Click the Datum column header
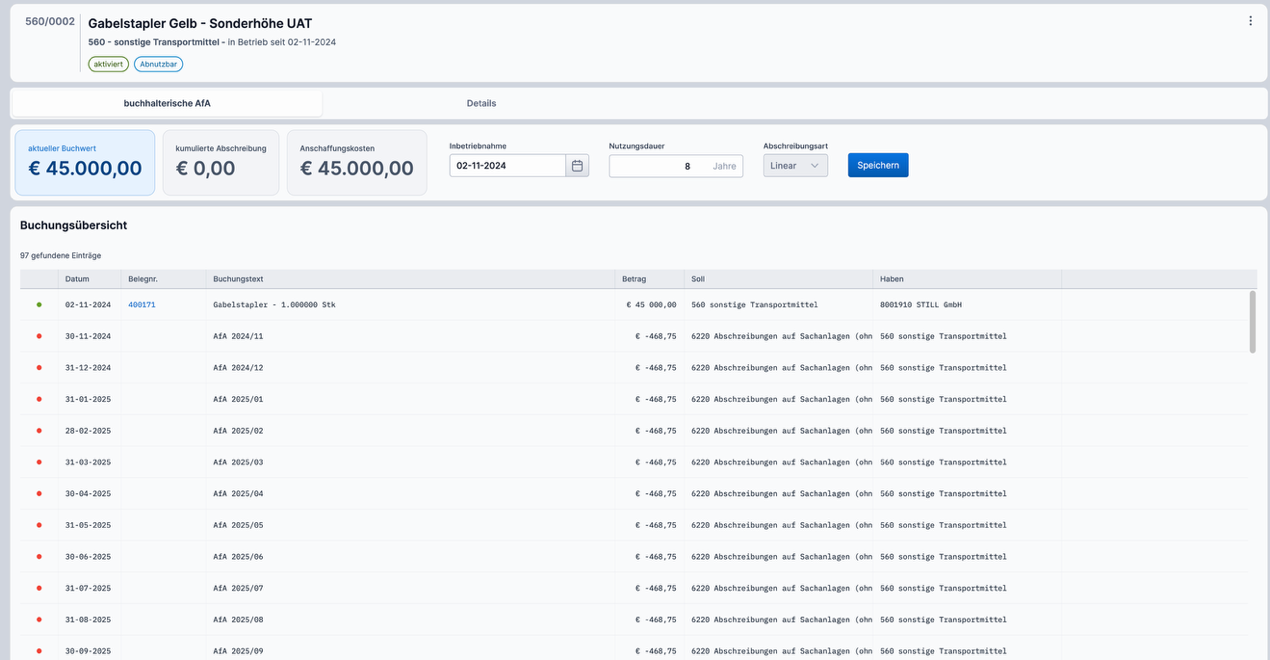 (77, 279)
